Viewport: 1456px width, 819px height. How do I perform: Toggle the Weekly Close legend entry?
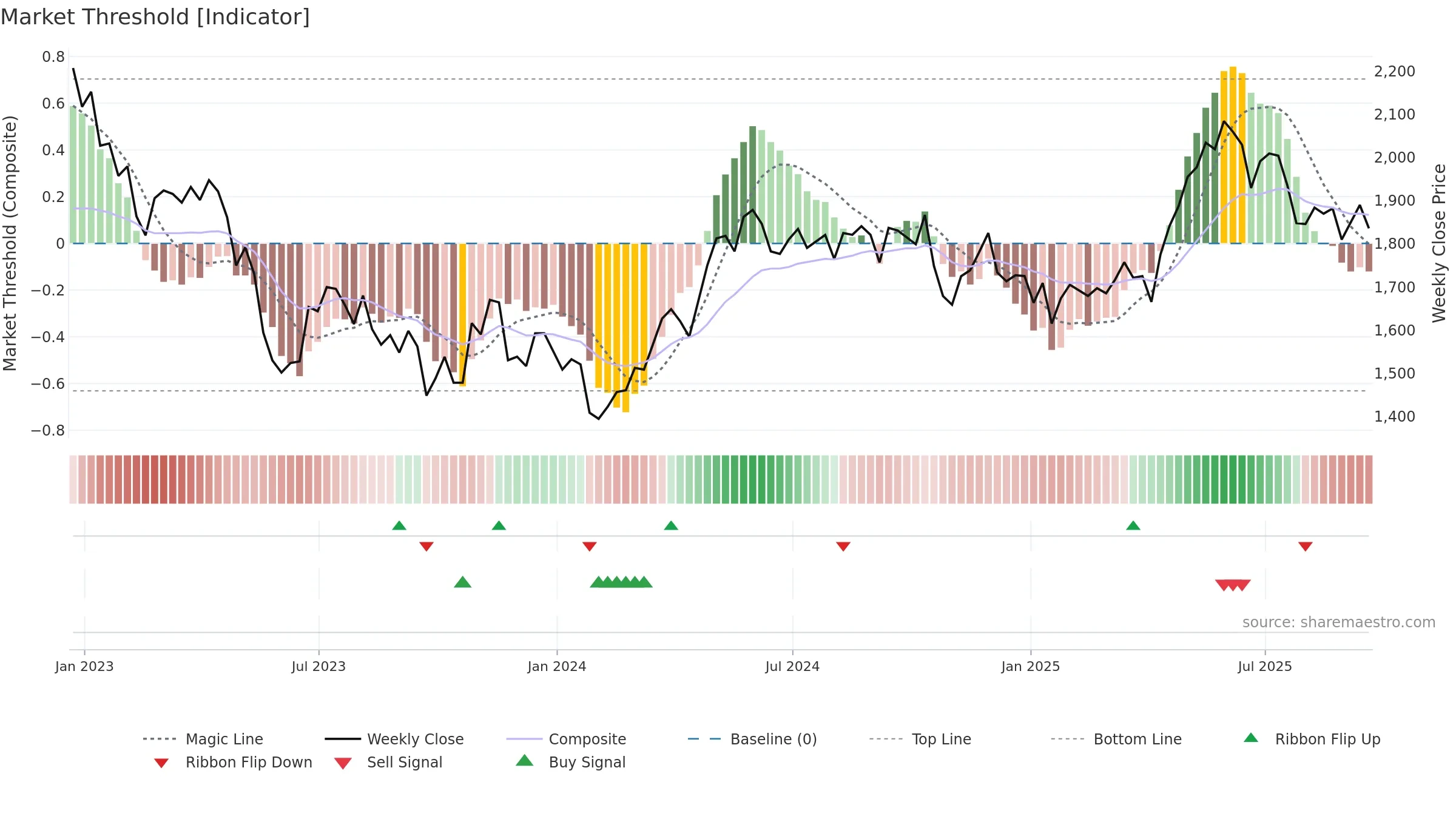(394, 739)
